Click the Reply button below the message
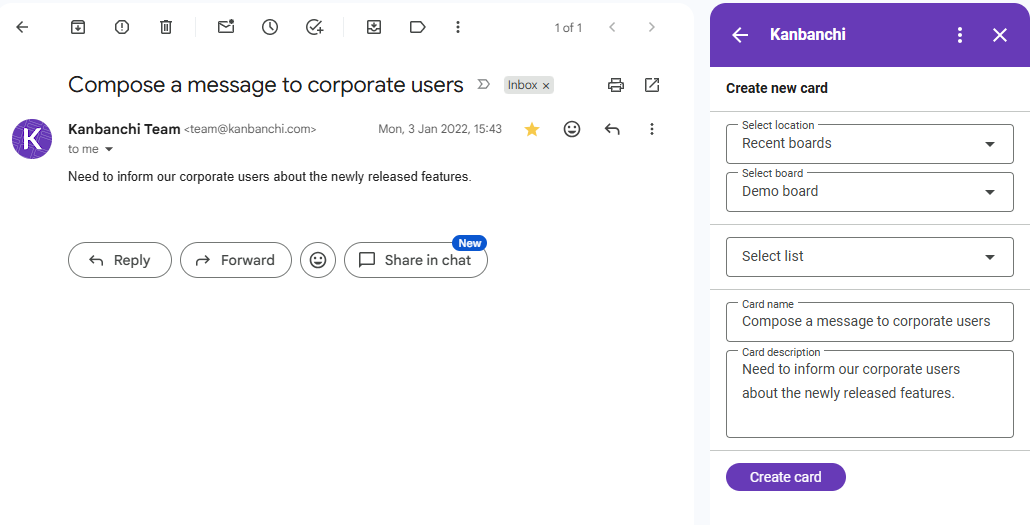 [x=120, y=260]
